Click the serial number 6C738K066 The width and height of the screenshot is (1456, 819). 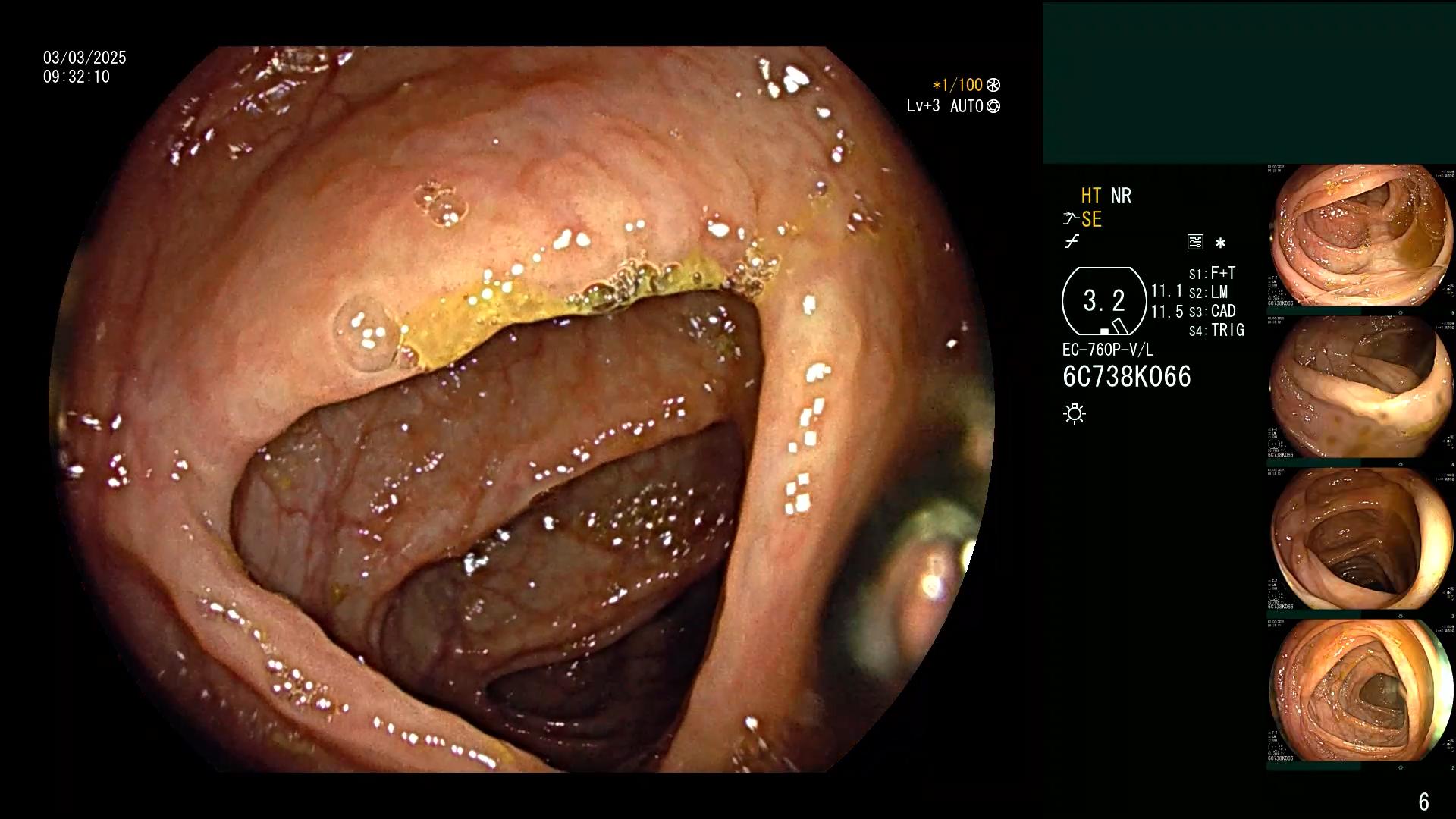[1127, 376]
